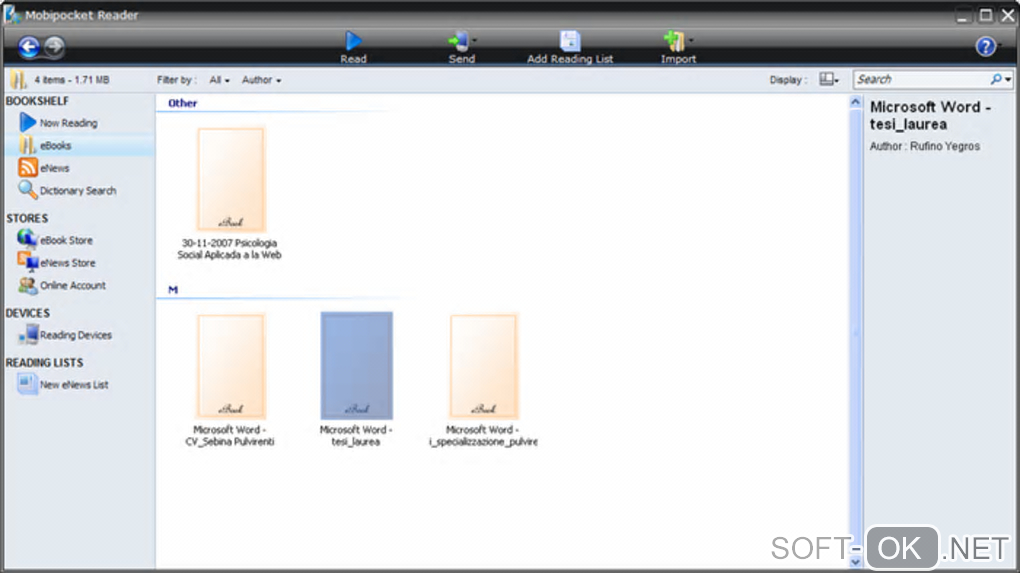Click the '30-11-2007 Psicologia Social Aplicada a la Web' title
This screenshot has height=573, width=1020.
pos(230,249)
